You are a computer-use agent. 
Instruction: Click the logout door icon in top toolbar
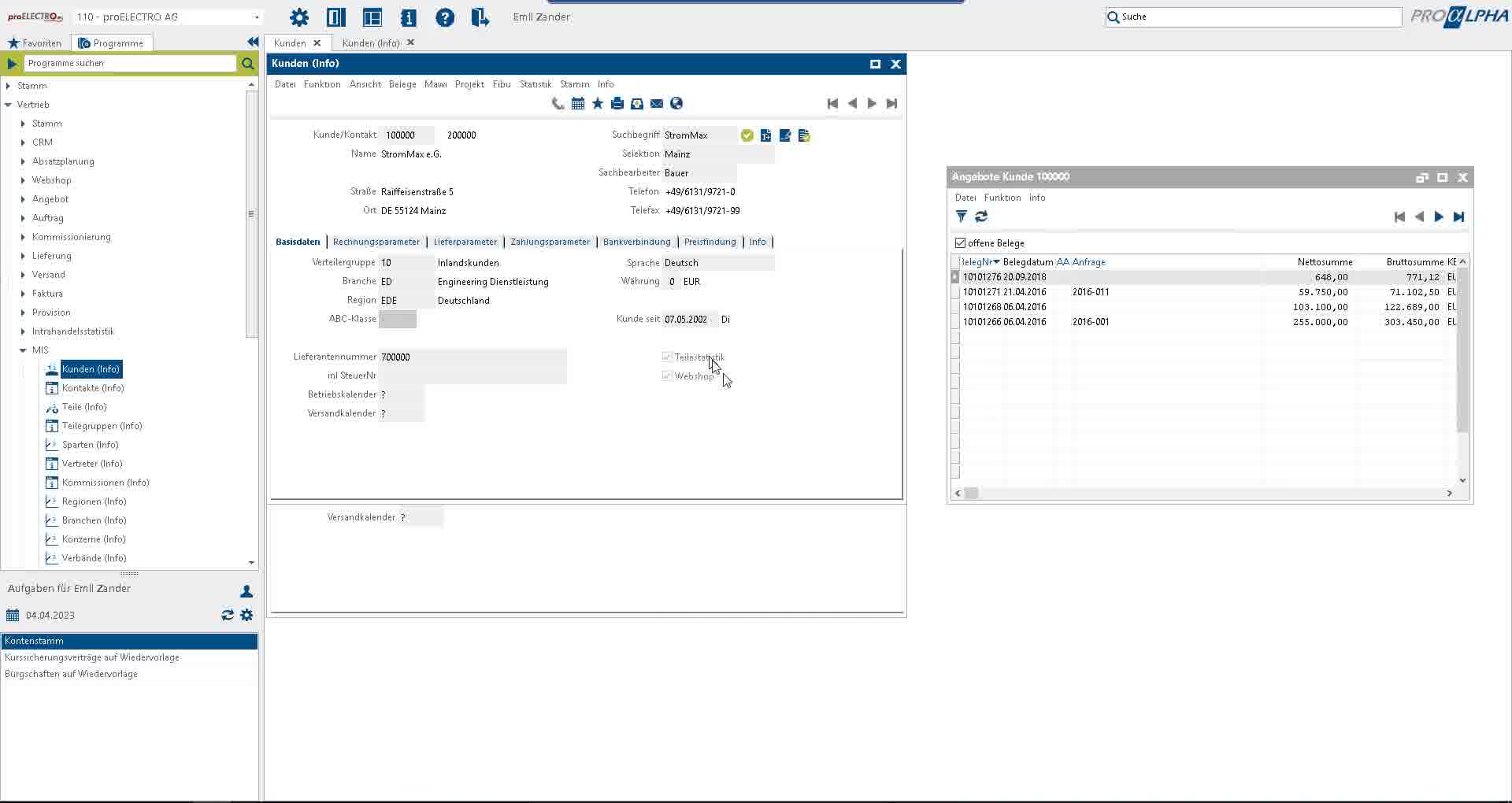pos(480,17)
